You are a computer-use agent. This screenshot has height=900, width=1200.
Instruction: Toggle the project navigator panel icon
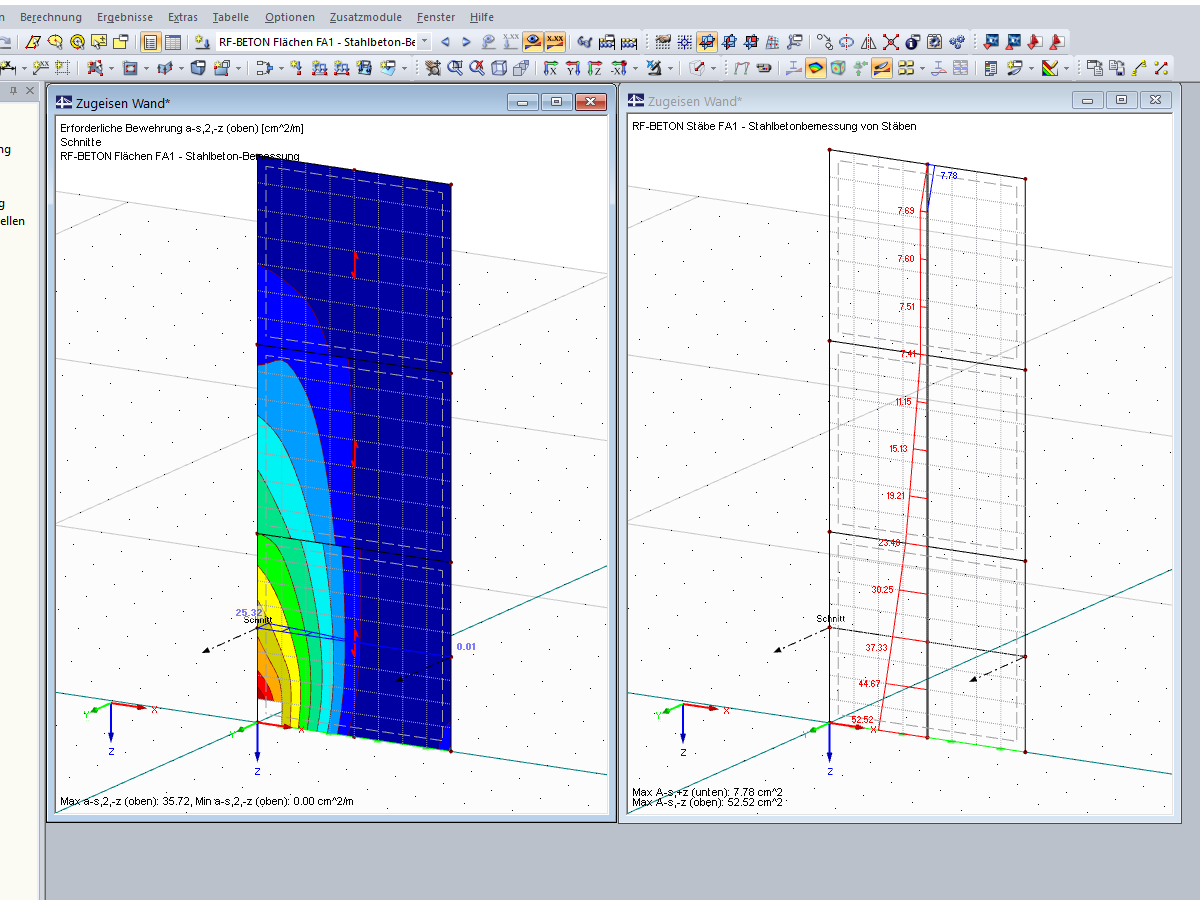tap(150, 42)
